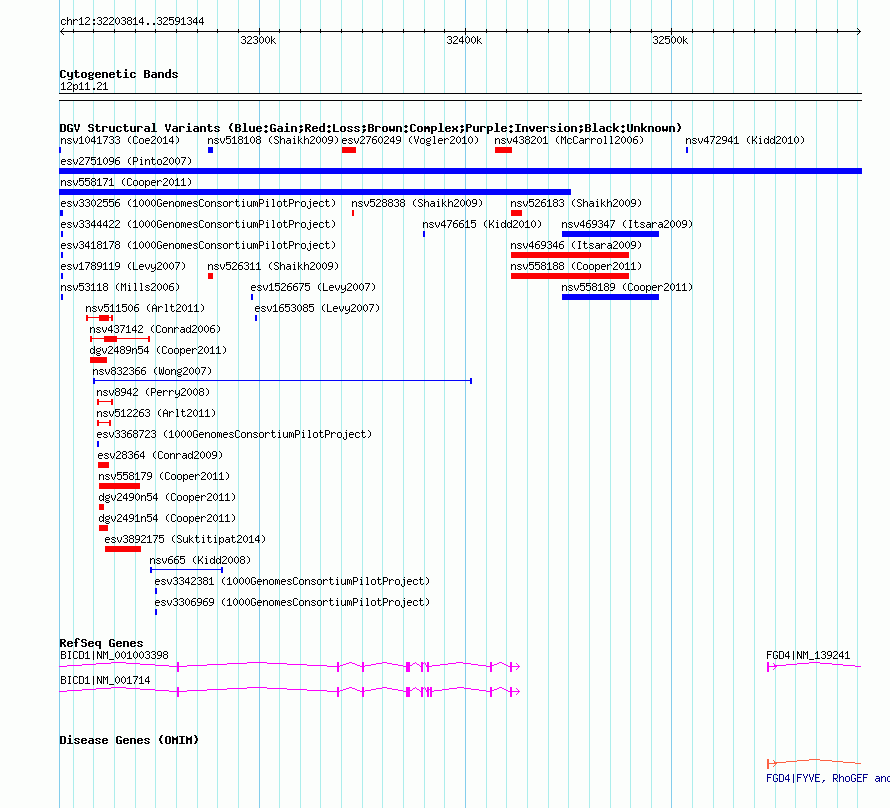Select esv3306969 1000Genomes label

tap(292, 602)
